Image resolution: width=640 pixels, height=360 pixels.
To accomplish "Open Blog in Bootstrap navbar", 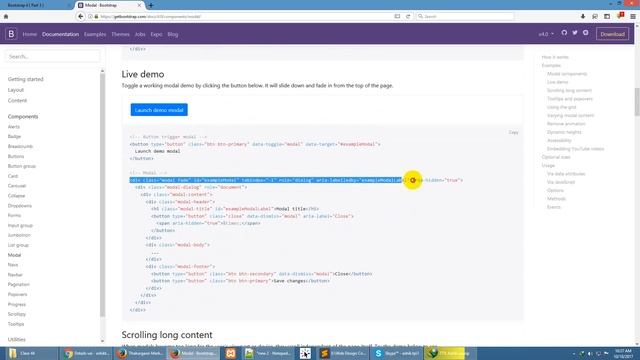I will tap(173, 34).
